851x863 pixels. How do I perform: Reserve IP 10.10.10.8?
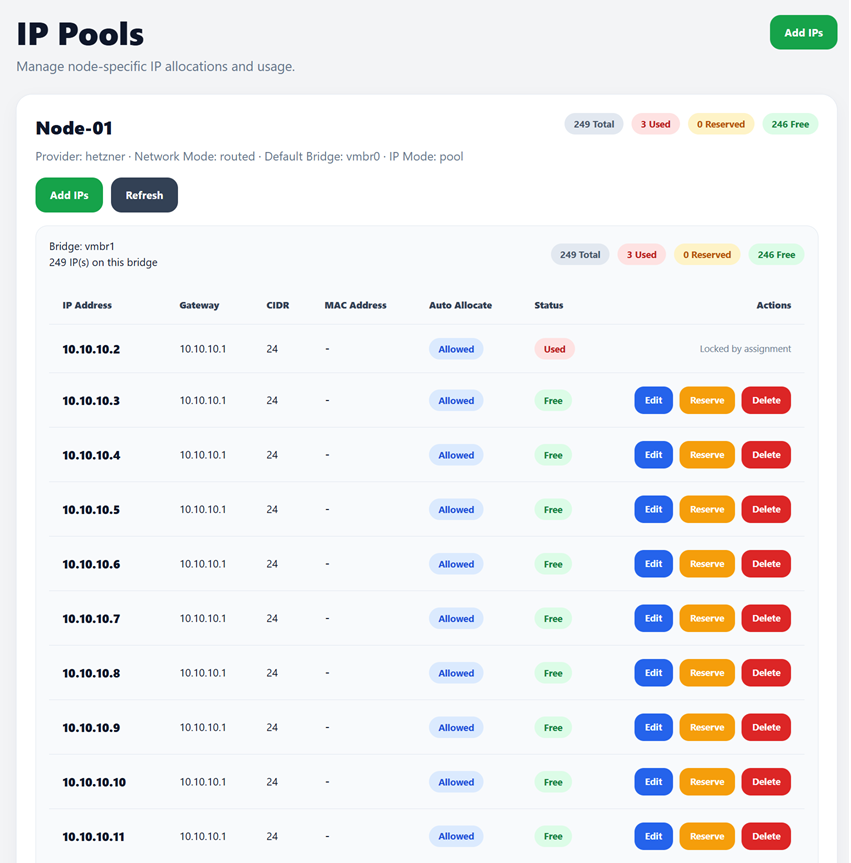coord(707,673)
